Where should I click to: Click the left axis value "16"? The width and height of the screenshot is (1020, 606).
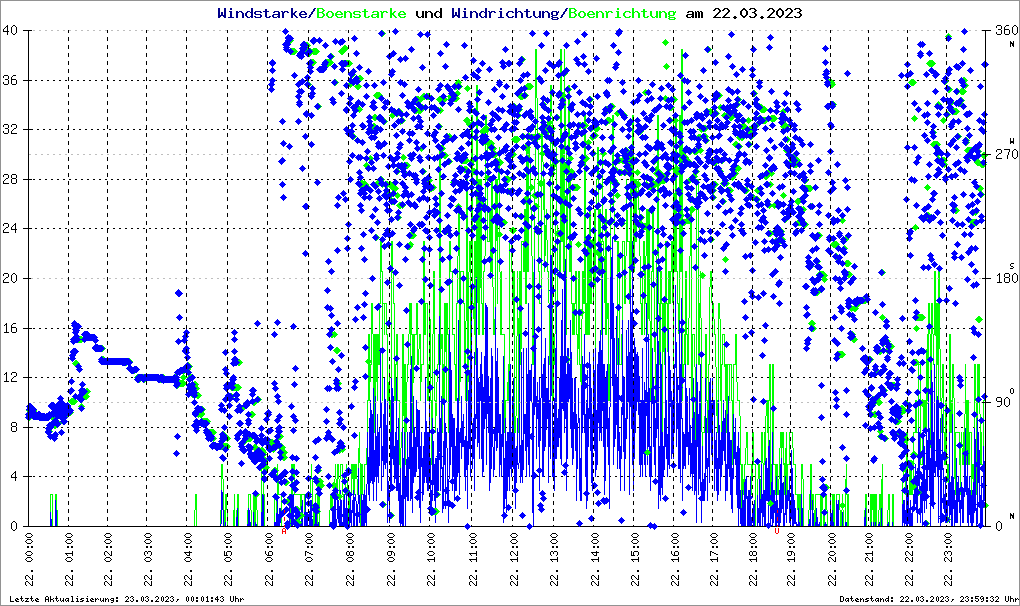coord(10,328)
